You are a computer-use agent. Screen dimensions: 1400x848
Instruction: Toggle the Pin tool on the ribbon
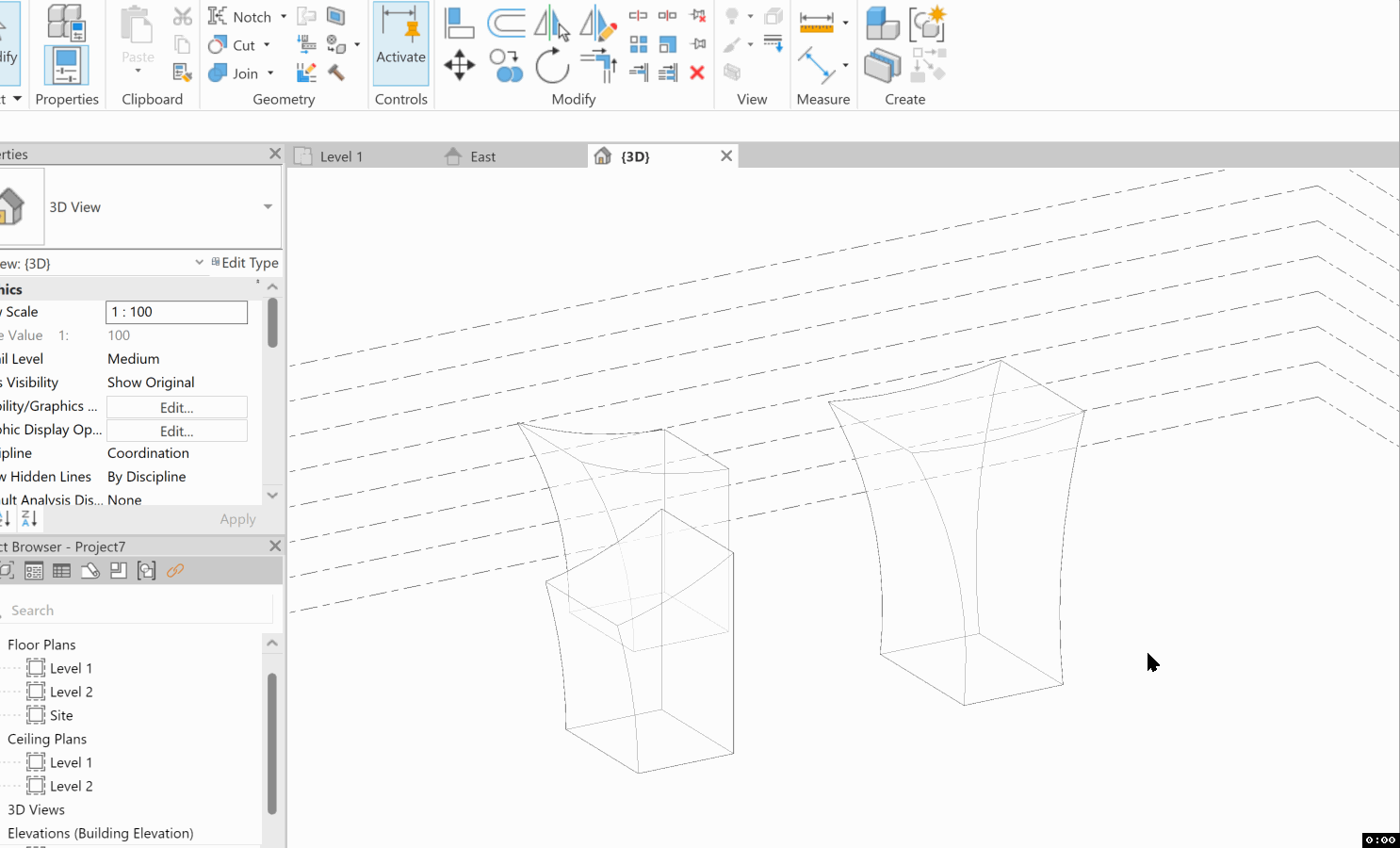(697, 43)
